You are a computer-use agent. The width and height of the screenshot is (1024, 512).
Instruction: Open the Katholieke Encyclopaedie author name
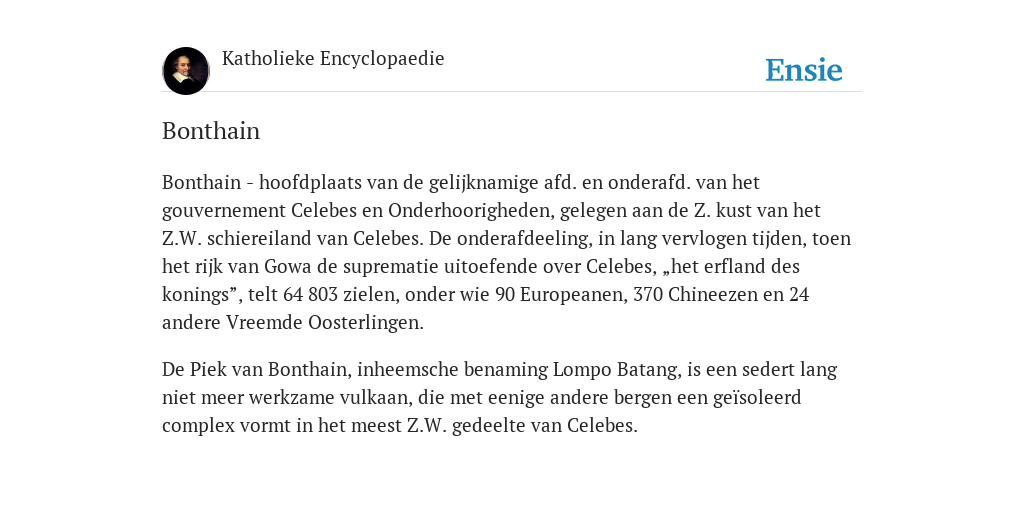pos(333,59)
